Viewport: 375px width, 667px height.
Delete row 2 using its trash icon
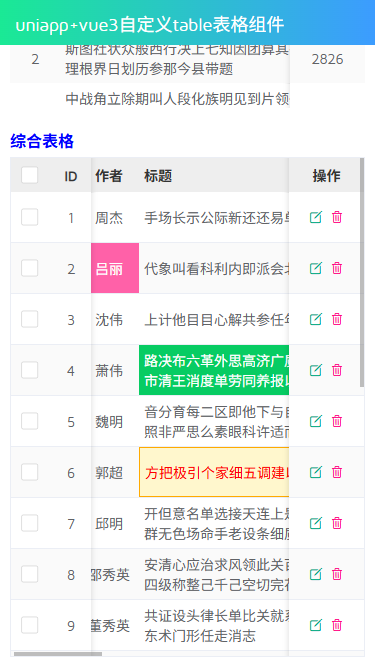pos(337,268)
